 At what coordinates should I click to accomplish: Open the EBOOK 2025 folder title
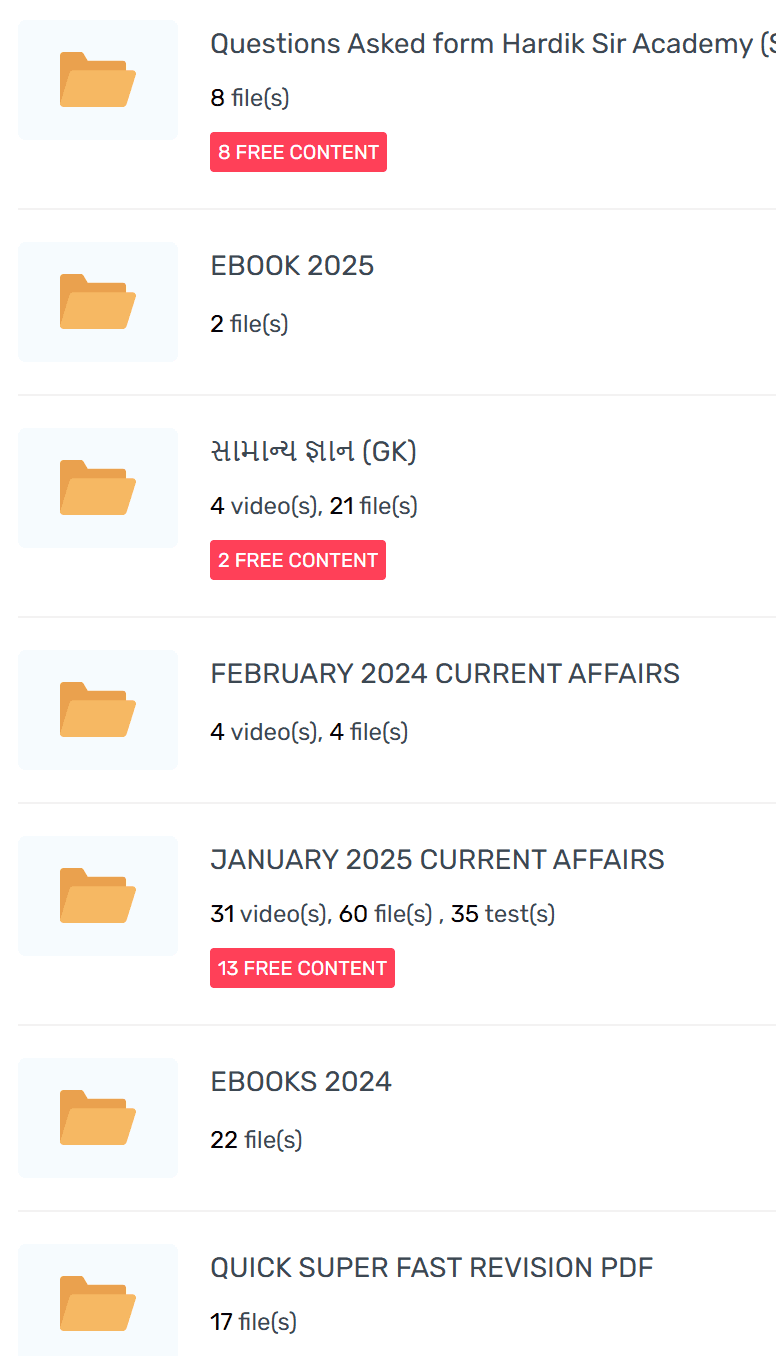pyautogui.click(x=292, y=266)
